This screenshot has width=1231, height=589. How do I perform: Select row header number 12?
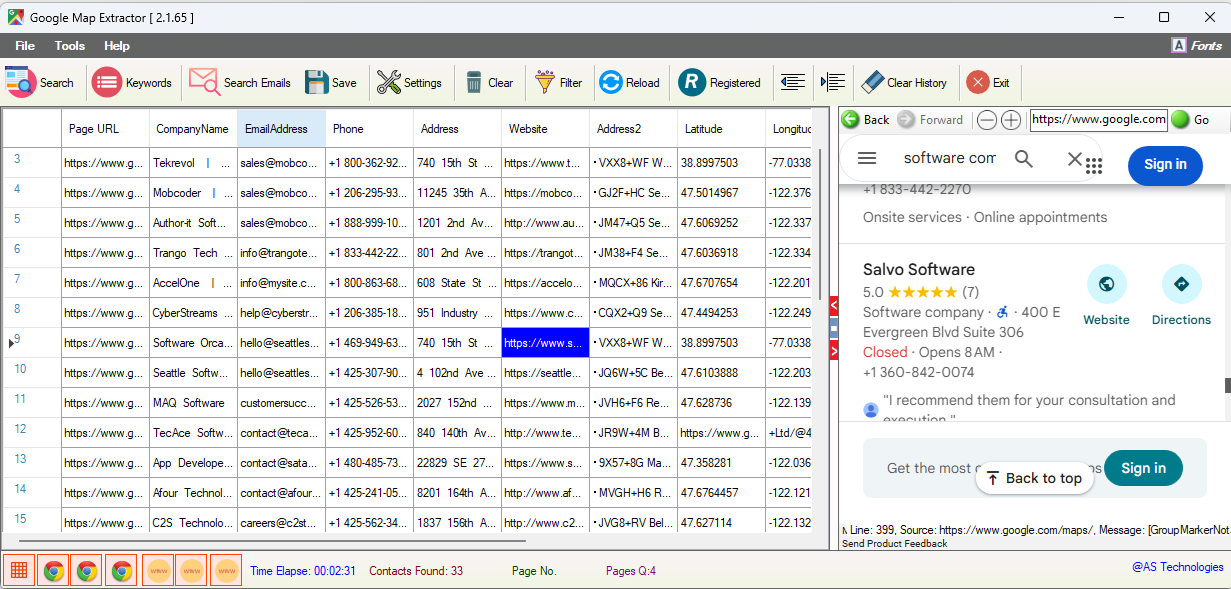click(x=31, y=432)
